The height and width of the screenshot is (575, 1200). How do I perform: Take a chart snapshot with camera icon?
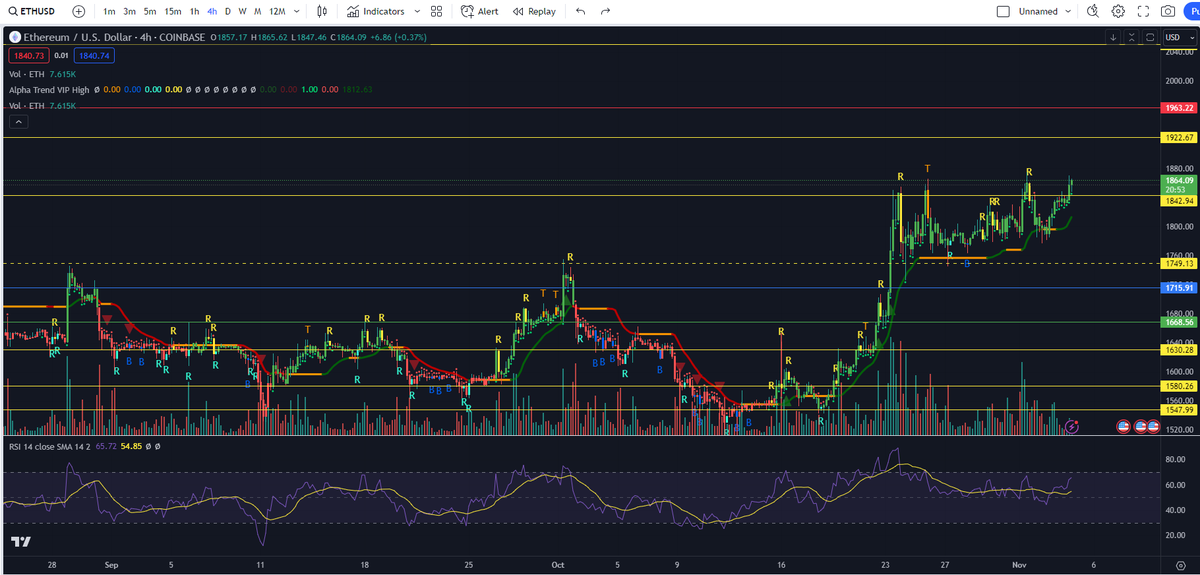(1167, 11)
